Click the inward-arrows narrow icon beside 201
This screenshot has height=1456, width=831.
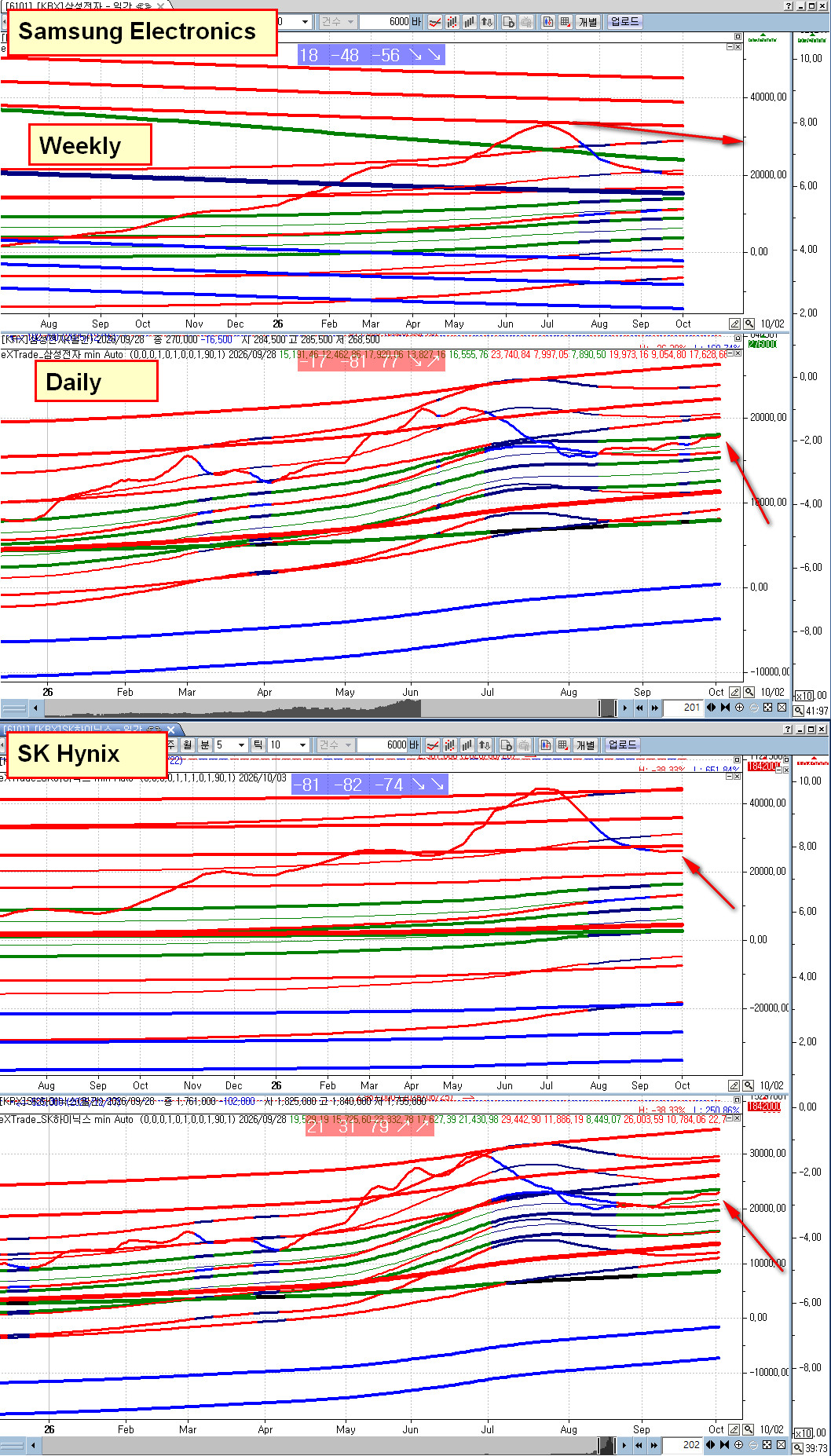click(725, 708)
